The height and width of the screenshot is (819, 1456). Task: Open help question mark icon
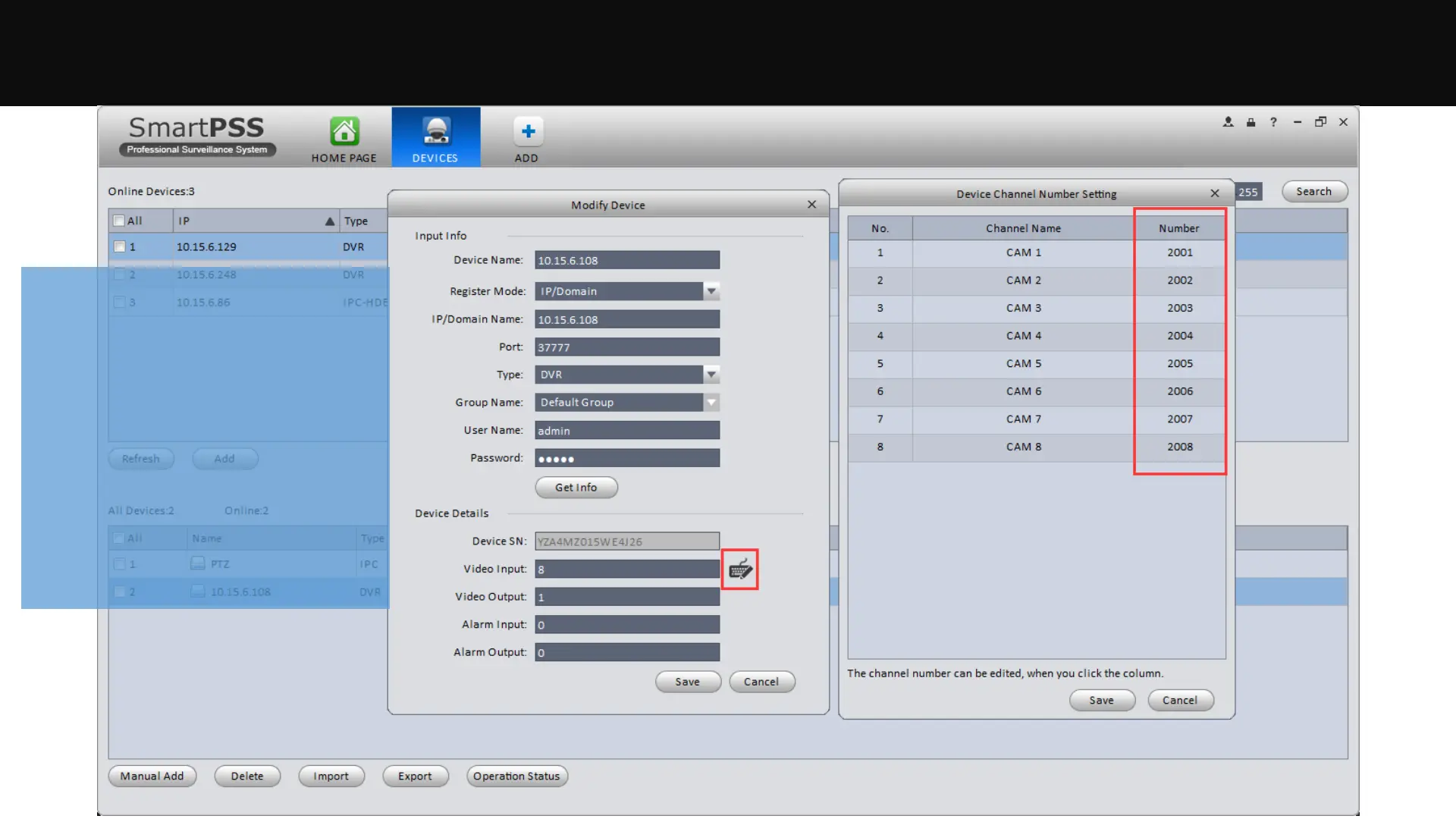coord(1273,122)
